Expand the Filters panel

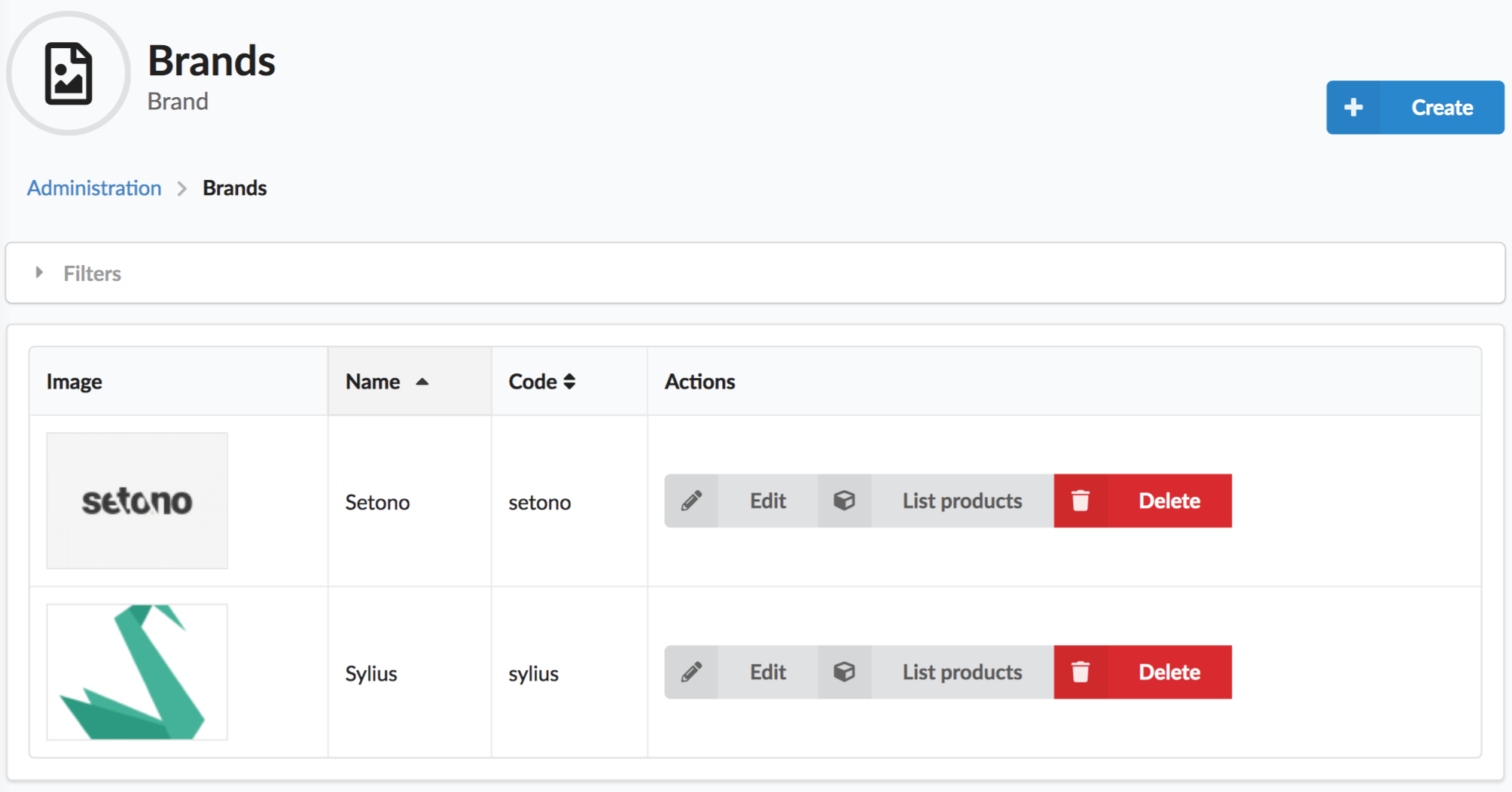pyautogui.click(x=92, y=273)
